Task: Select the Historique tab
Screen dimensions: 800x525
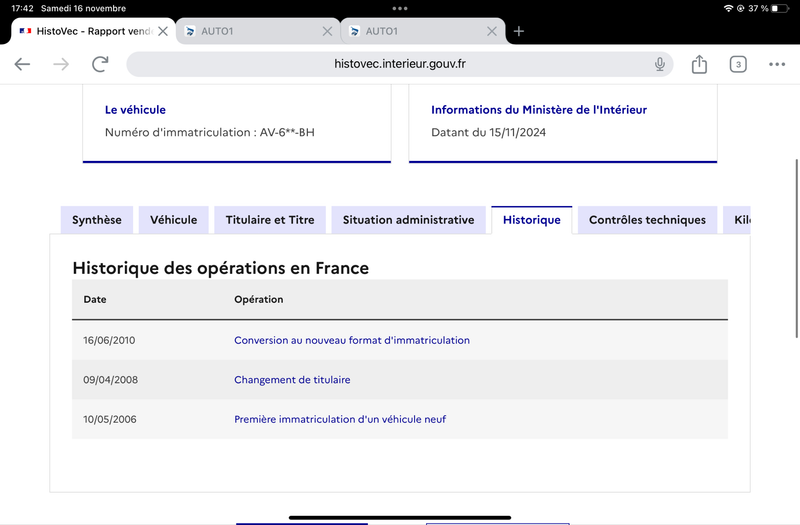Action: coord(532,220)
